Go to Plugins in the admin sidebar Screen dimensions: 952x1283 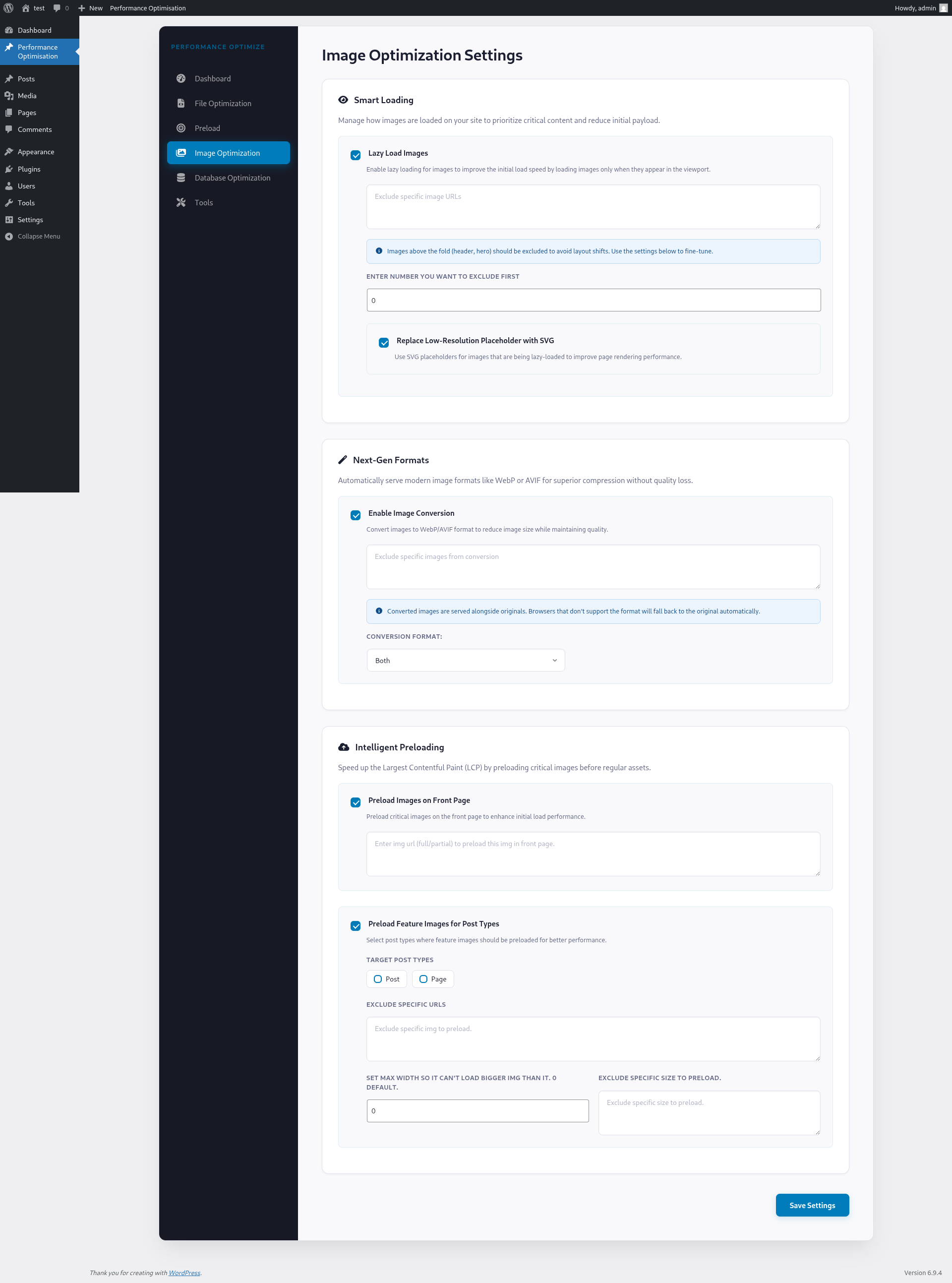click(x=29, y=169)
